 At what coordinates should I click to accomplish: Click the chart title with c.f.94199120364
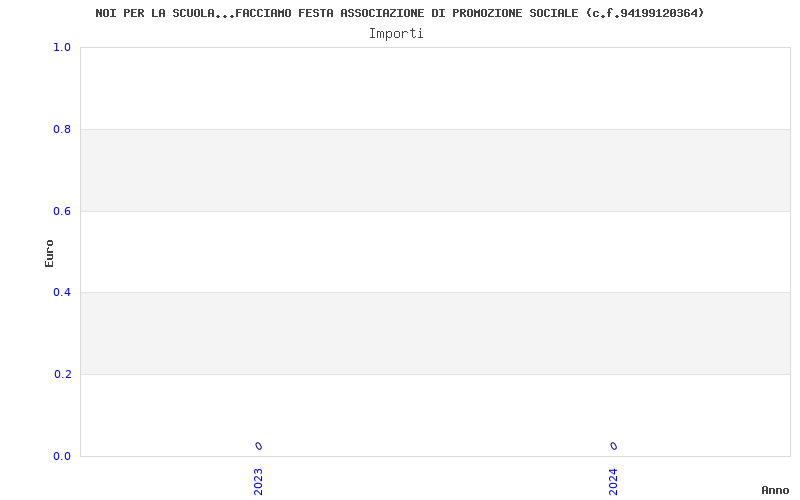(399, 13)
